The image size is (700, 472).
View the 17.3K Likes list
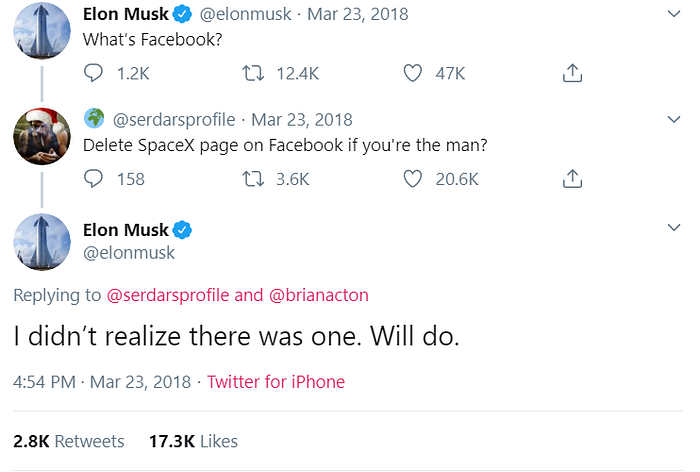(x=193, y=441)
